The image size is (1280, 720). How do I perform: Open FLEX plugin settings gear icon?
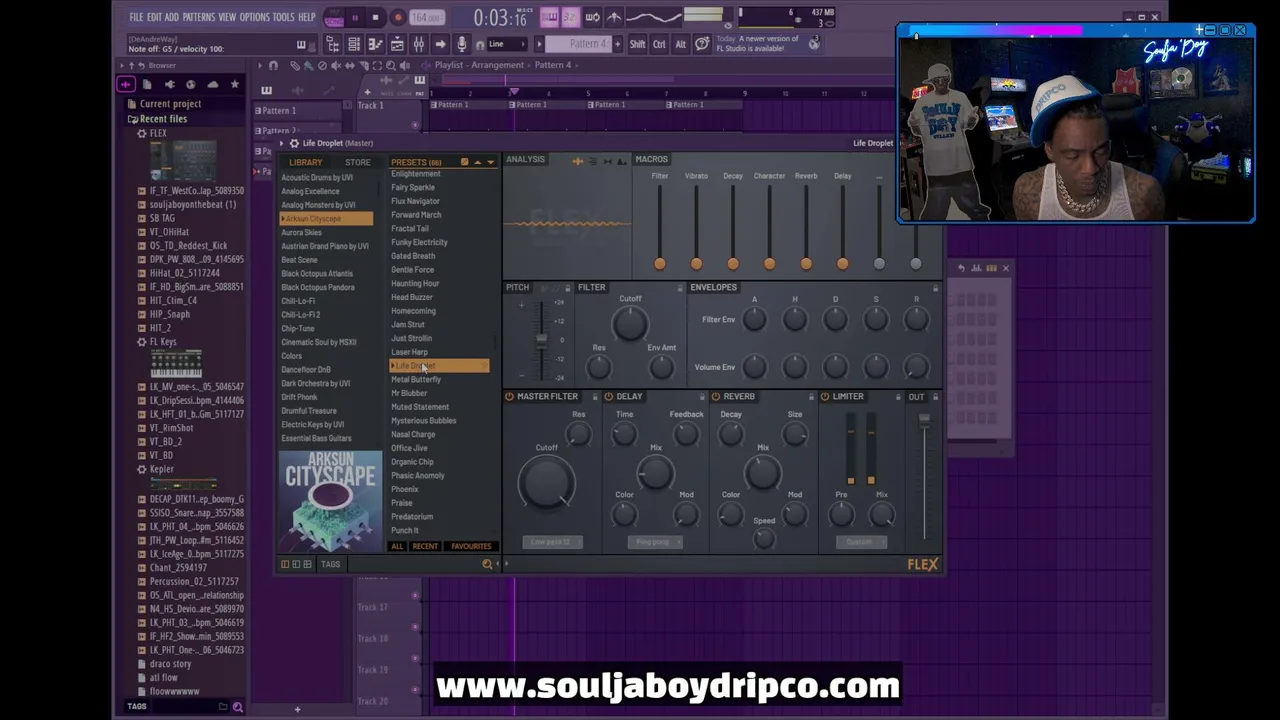coord(294,143)
